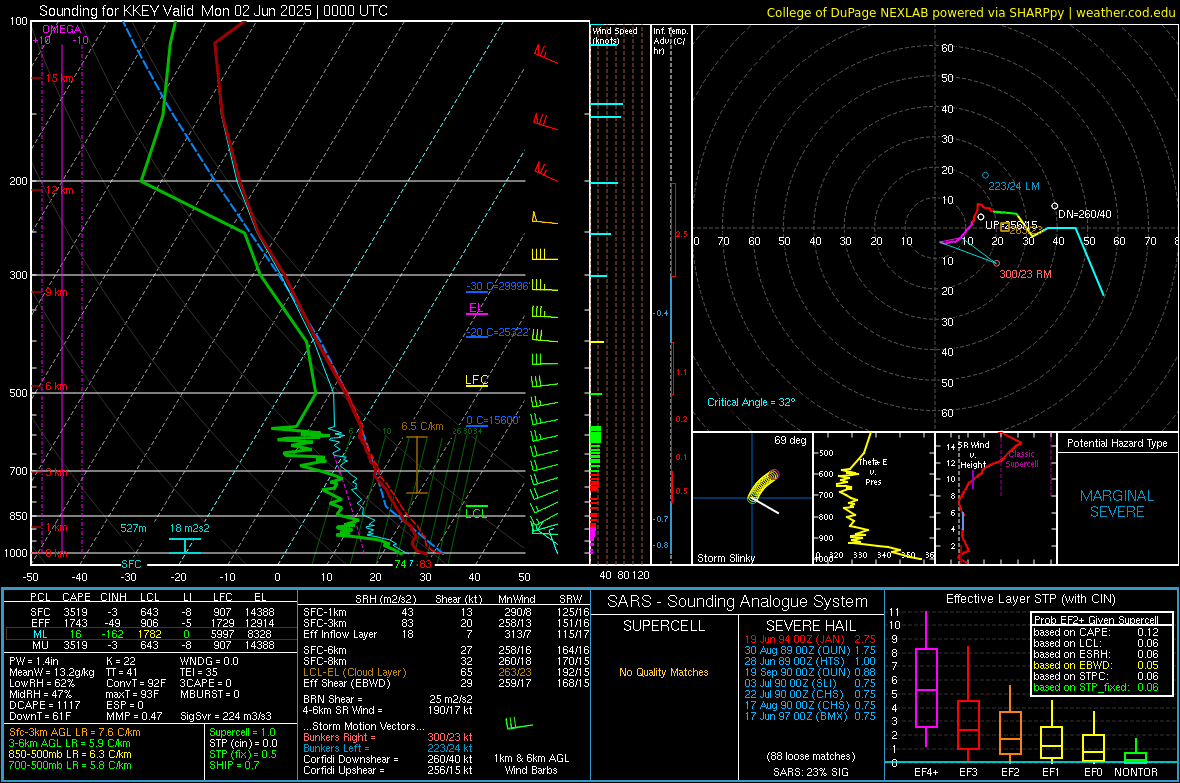Click the 850-500mb LR = 6.3 C/km line
Screen dimensions: 1180x783
70,754
